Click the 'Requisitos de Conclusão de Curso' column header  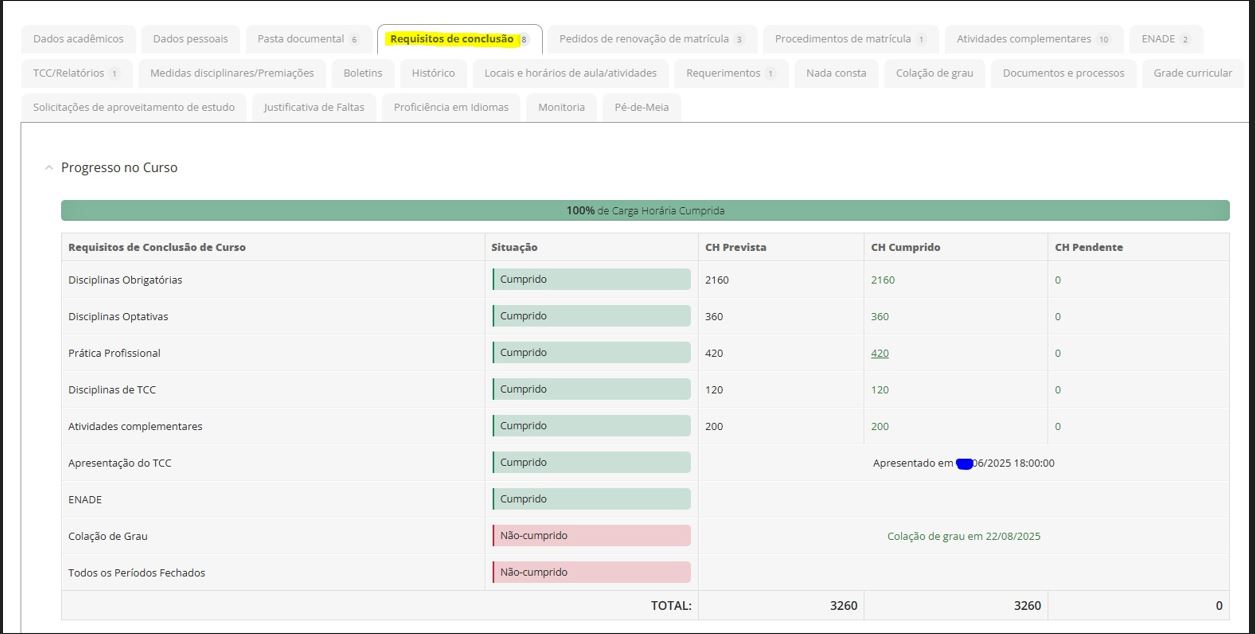tap(157, 247)
